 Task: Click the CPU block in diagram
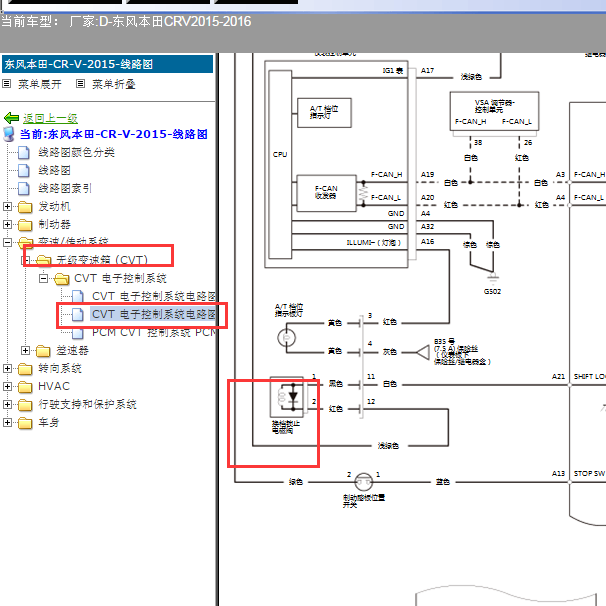(280, 164)
